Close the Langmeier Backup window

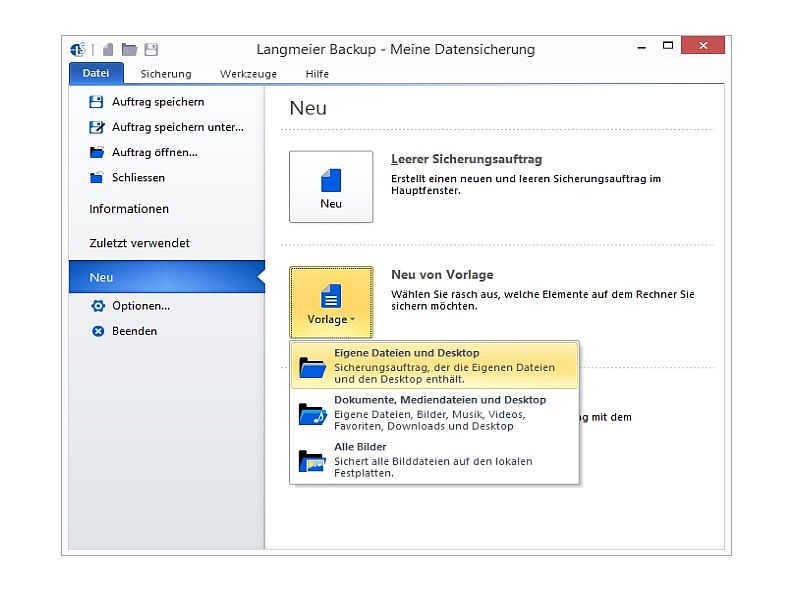point(703,45)
